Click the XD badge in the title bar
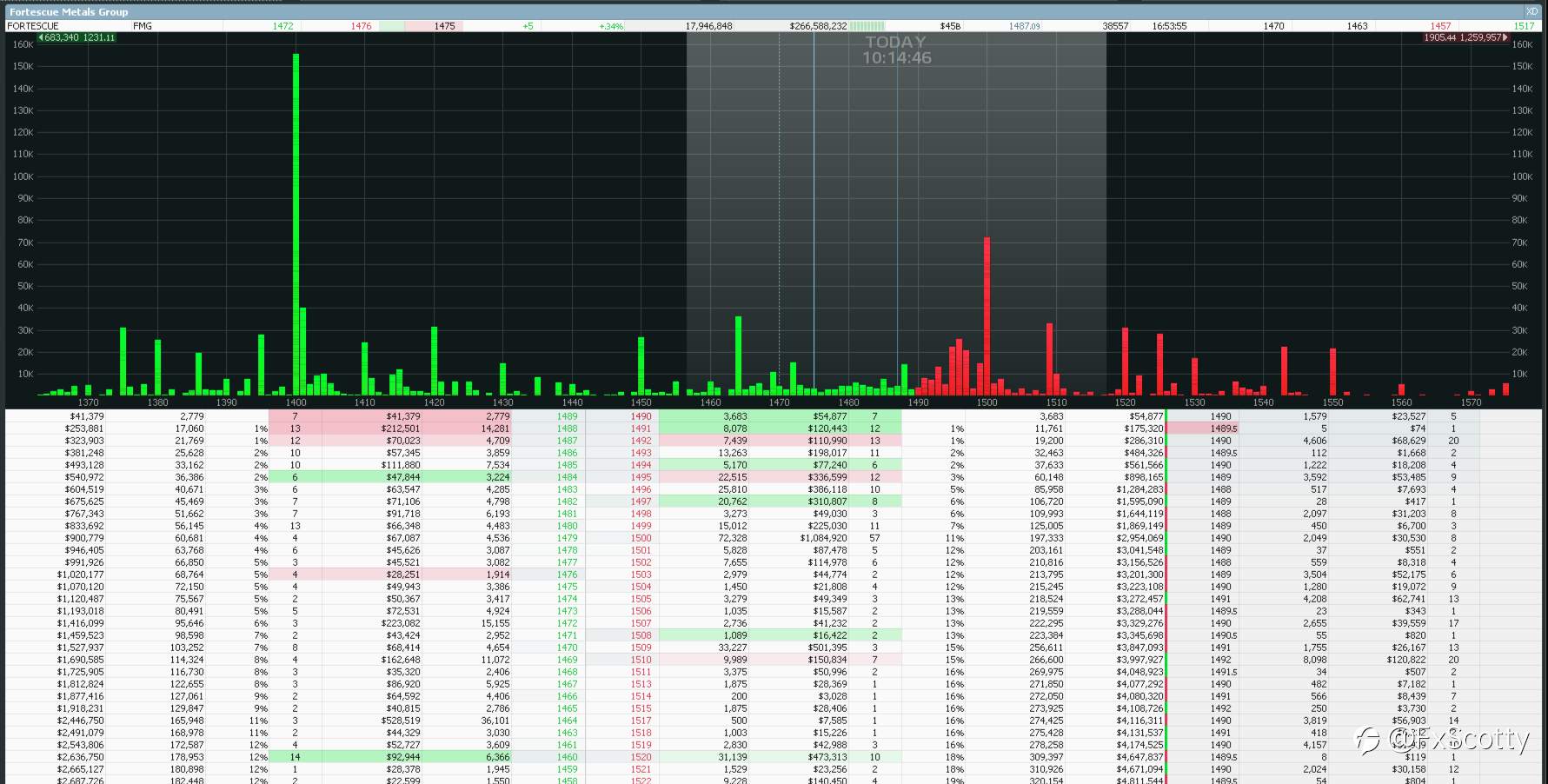 tap(1531, 11)
